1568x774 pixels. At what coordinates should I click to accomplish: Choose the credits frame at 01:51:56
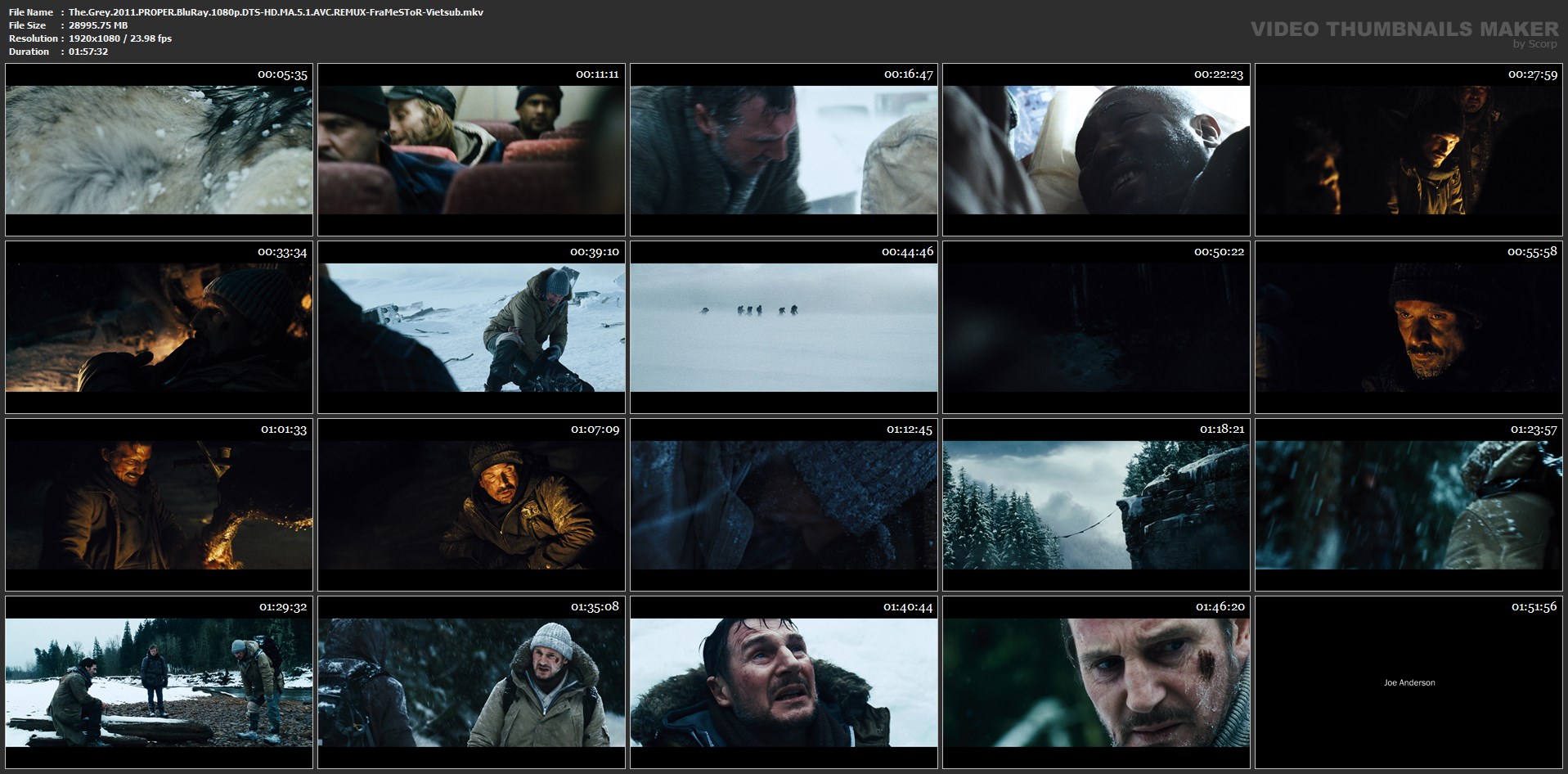point(1409,682)
